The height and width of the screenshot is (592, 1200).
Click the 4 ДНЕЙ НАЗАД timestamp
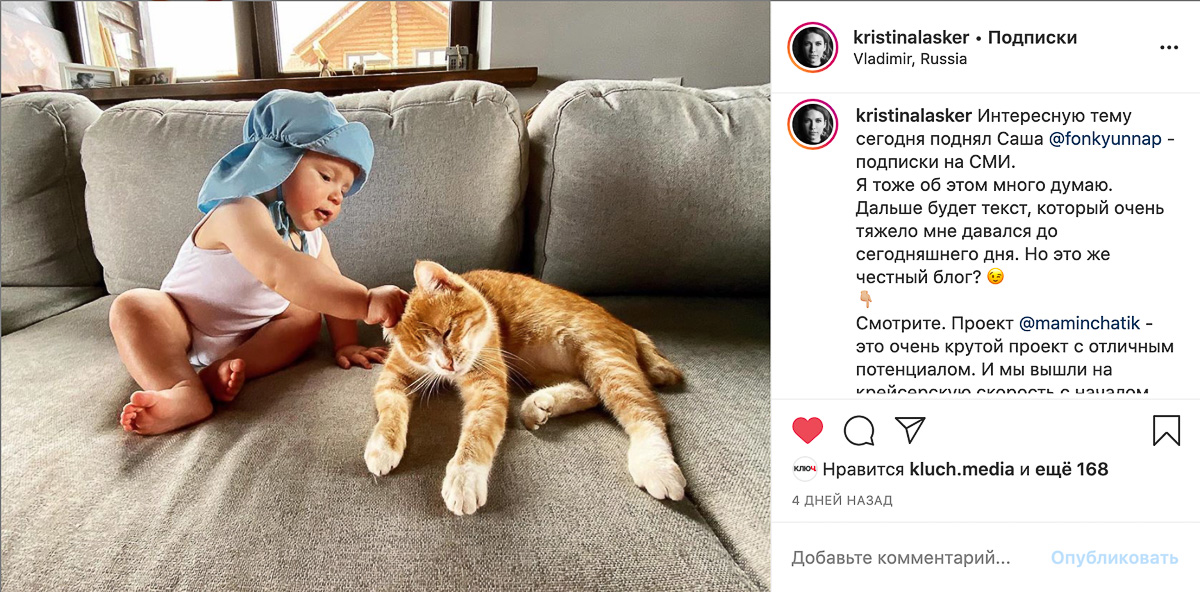pyautogui.click(x=842, y=500)
